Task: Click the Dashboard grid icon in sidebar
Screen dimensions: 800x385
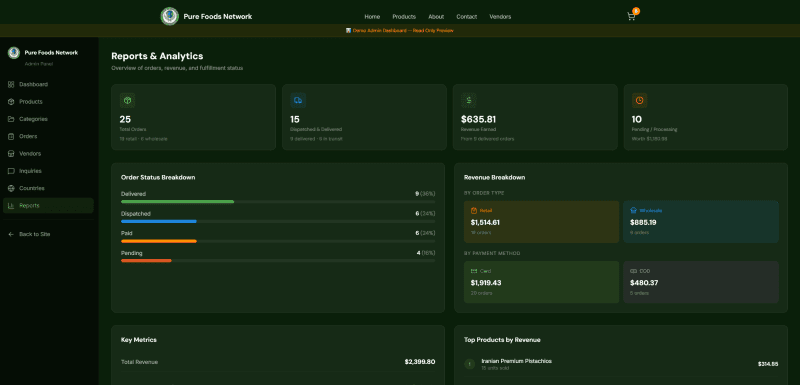Action: [11, 85]
